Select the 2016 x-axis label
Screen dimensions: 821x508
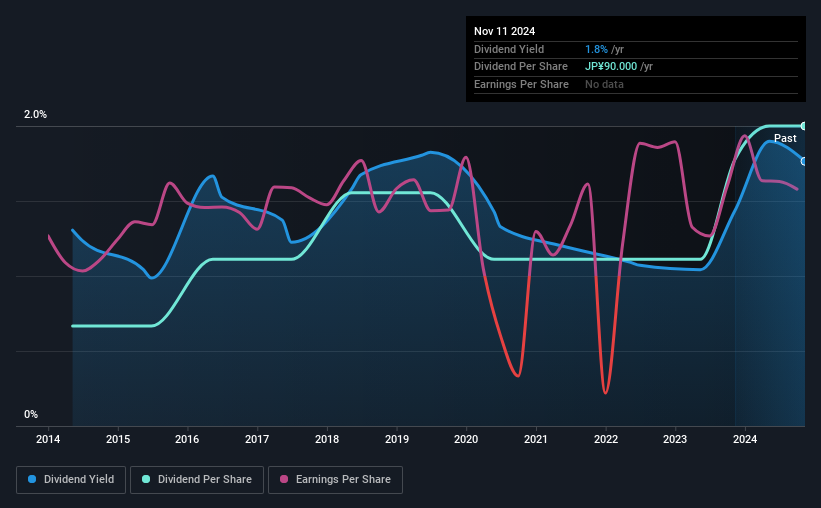[x=187, y=439]
